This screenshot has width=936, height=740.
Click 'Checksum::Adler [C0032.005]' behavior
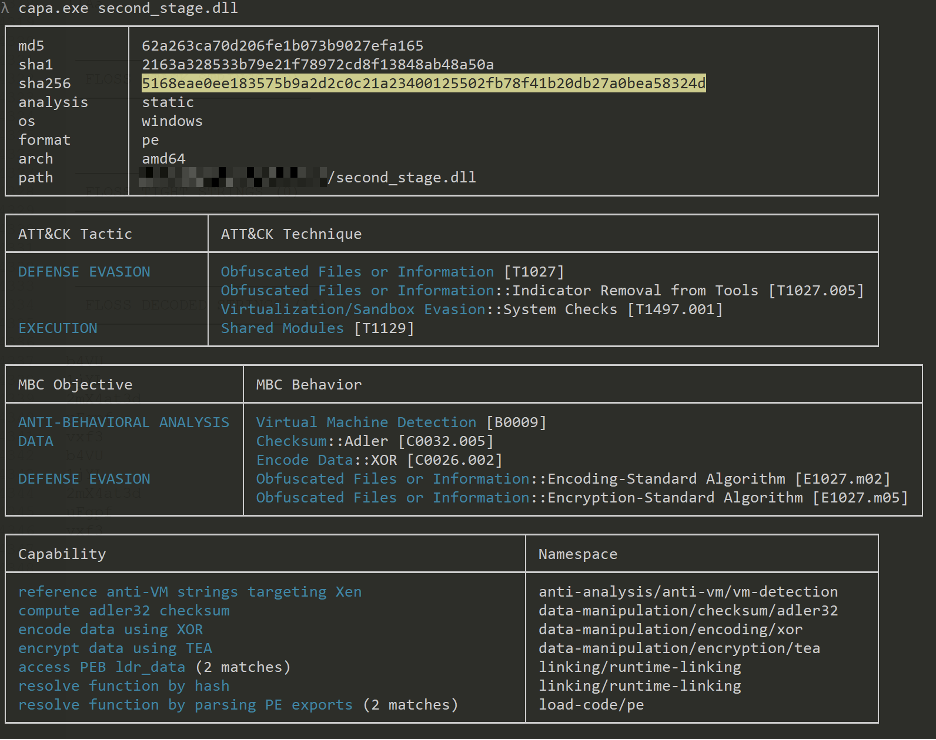(x=375, y=441)
